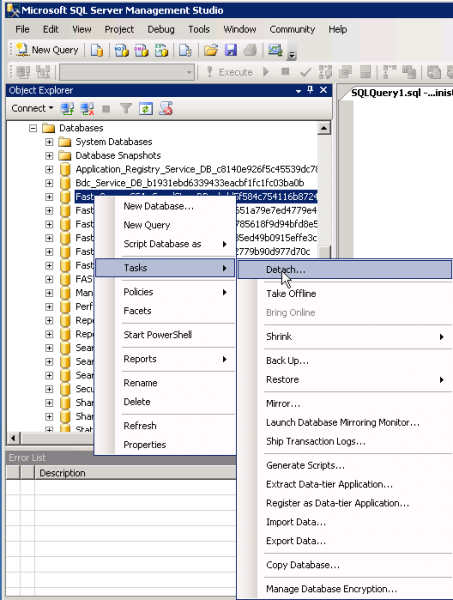The width and height of the screenshot is (453, 600).
Task: Open the Tools menu in the menu bar
Action: 199,29
